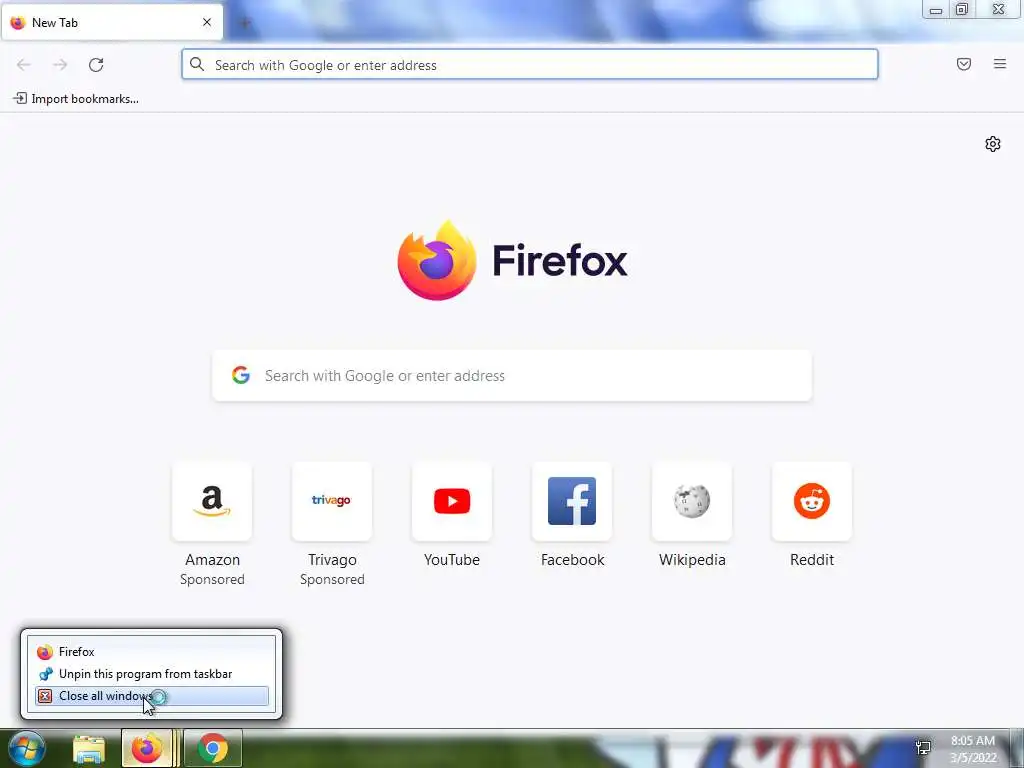This screenshot has width=1024, height=768.
Task: Click the magnifier icon in address bar
Action: [x=197, y=64]
